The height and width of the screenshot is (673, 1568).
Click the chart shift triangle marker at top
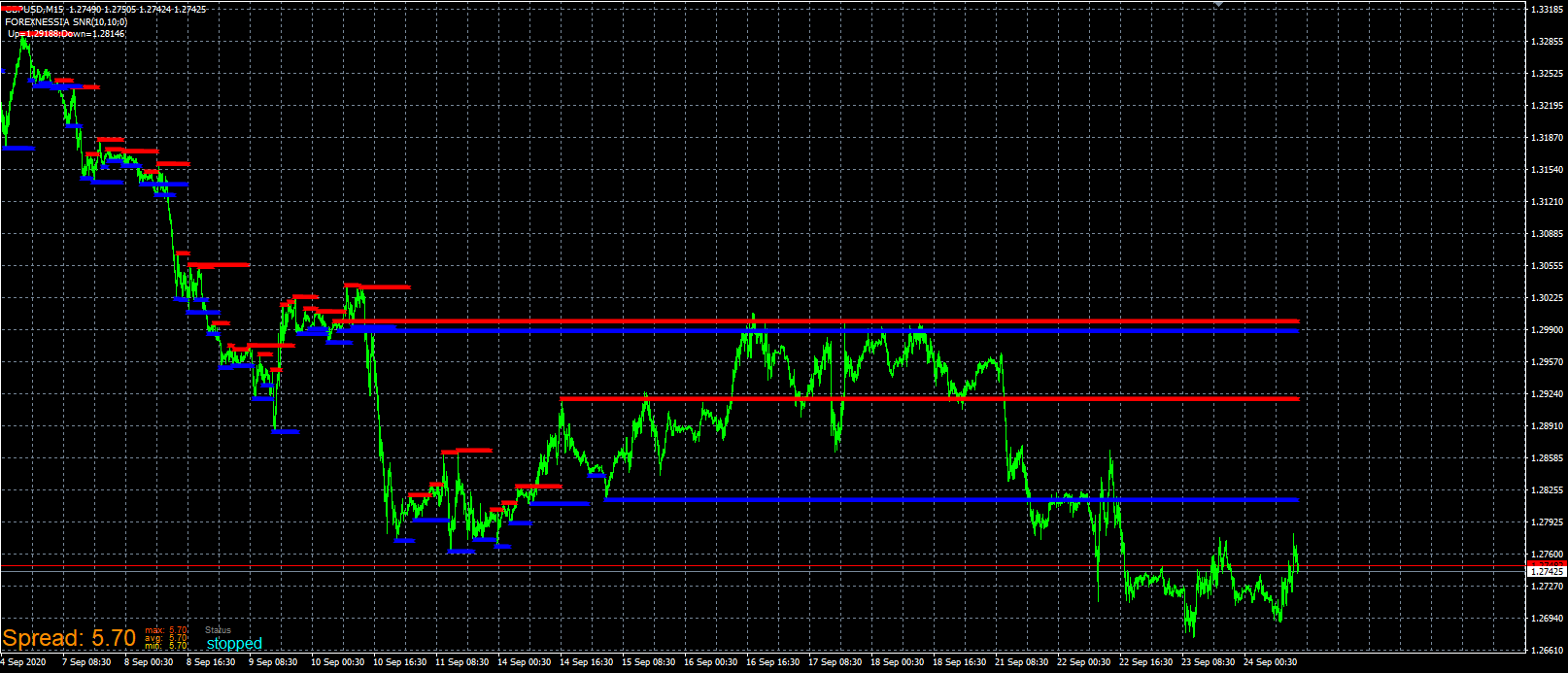(x=1219, y=4)
